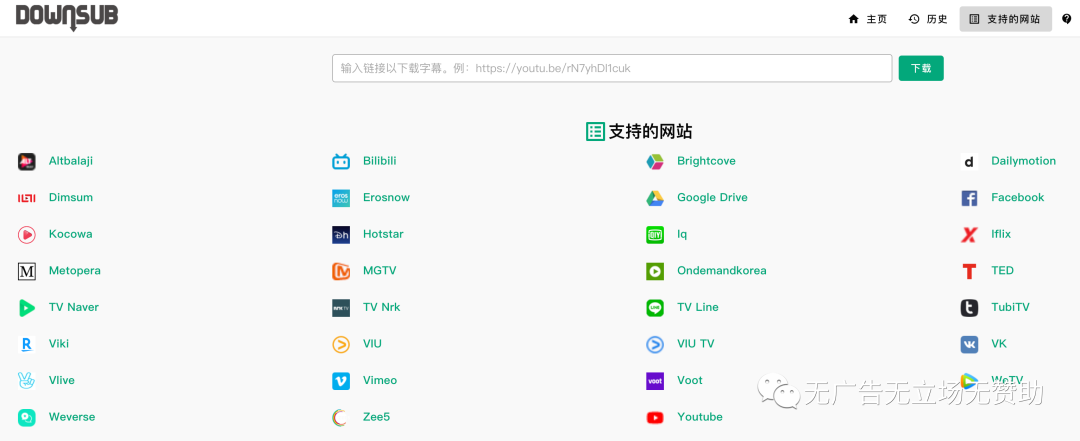1080x441 pixels.
Task: Click the Brightcove logo icon
Action: click(x=655, y=161)
